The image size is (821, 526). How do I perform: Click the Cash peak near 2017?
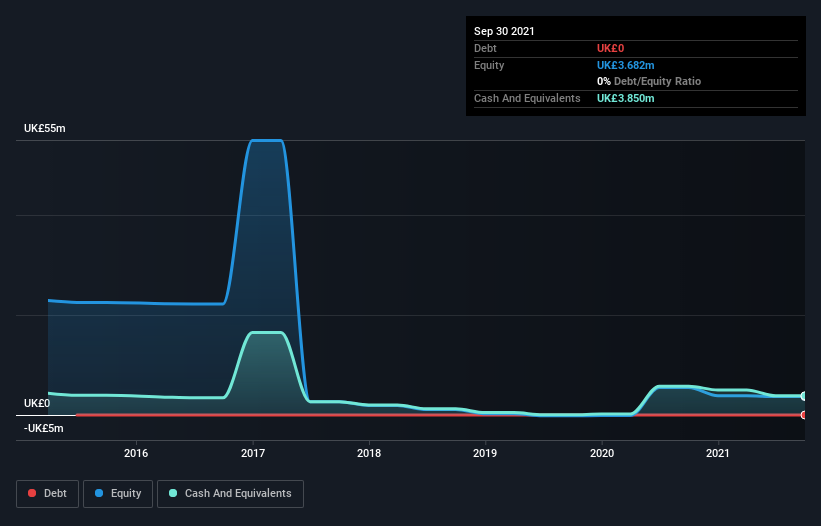(x=267, y=332)
